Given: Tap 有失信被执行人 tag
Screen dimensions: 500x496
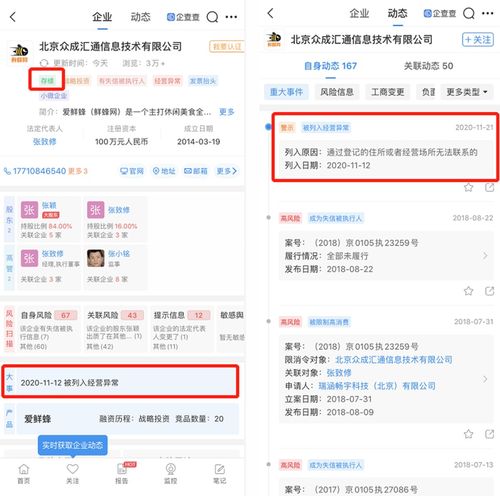Looking at the screenshot, I should (122, 81).
